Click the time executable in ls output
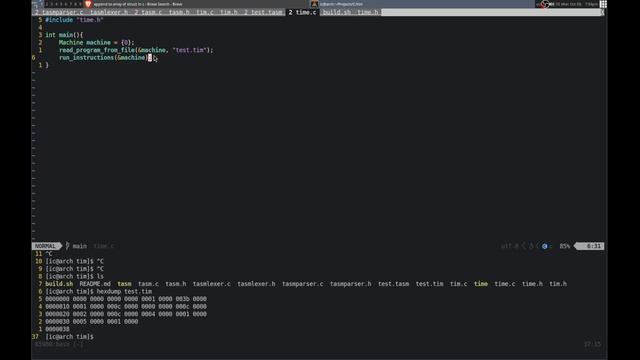The width and height of the screenshot is (640, 360). [x=481, y=284]
